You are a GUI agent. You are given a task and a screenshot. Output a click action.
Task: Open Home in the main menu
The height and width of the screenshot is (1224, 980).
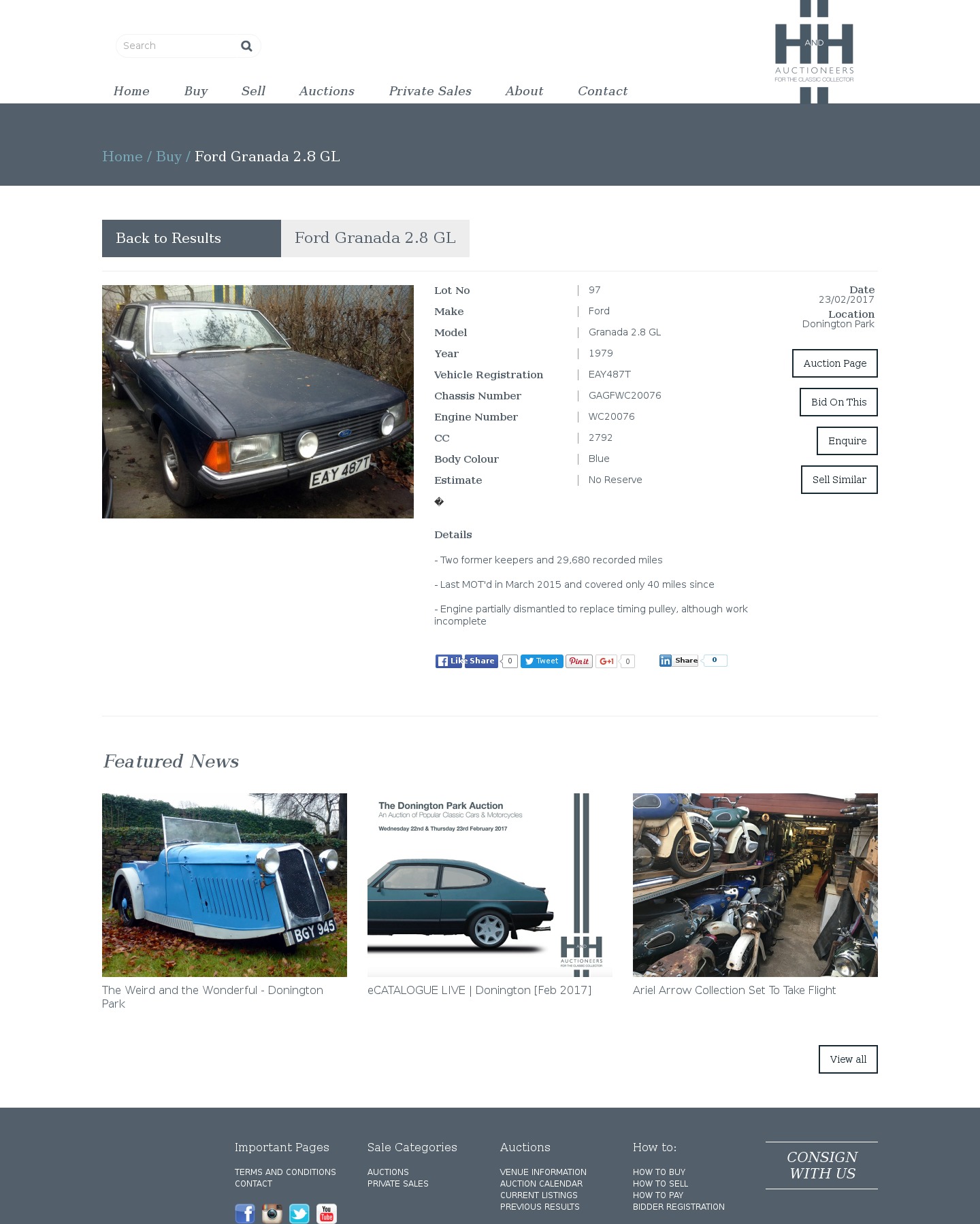(x=131, y=91)
